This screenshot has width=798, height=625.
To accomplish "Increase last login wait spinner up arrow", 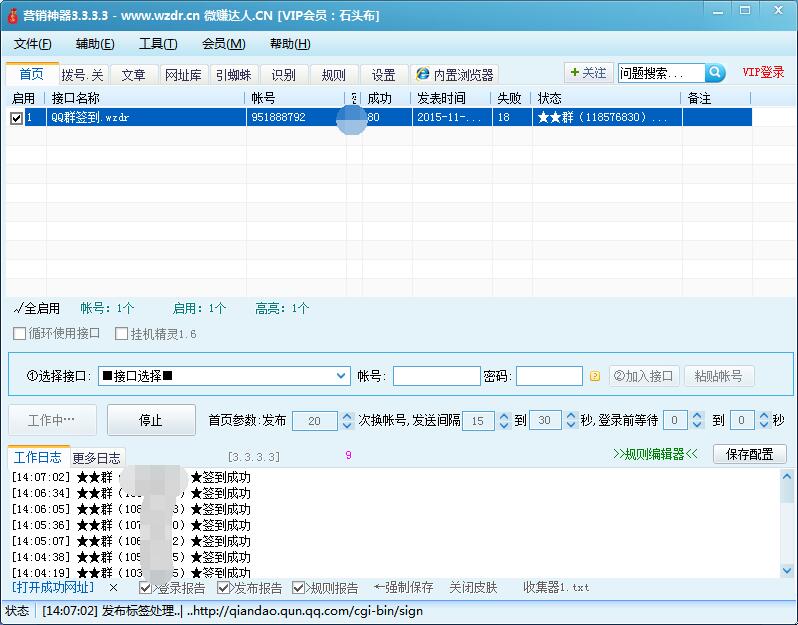I will pos(764,416).
